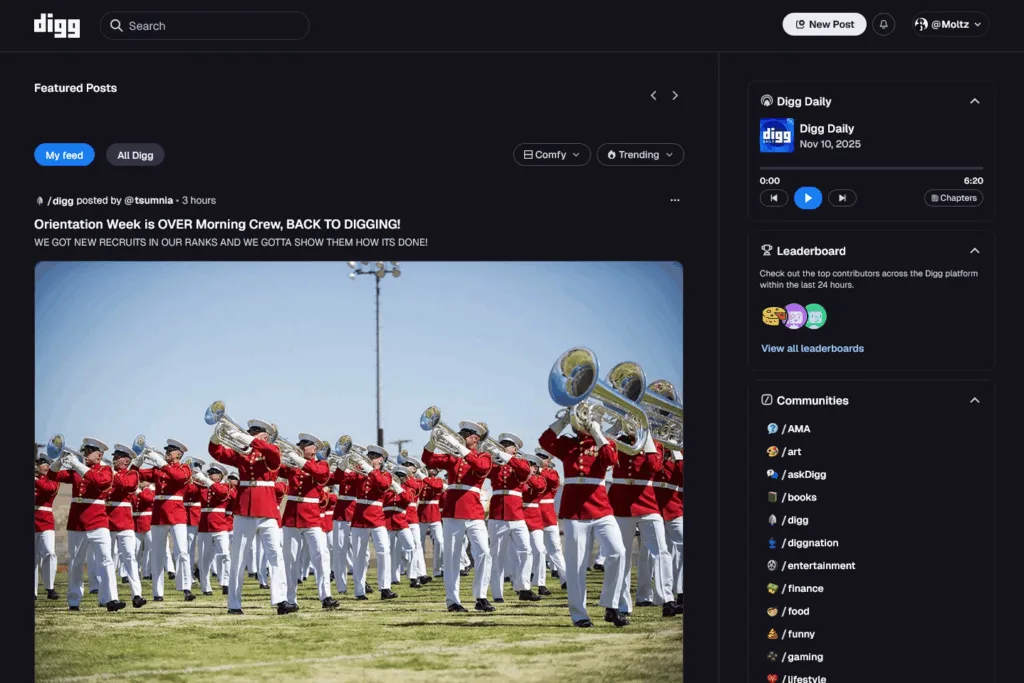Collapse the Digg Daily panel

tap(975, 101)
